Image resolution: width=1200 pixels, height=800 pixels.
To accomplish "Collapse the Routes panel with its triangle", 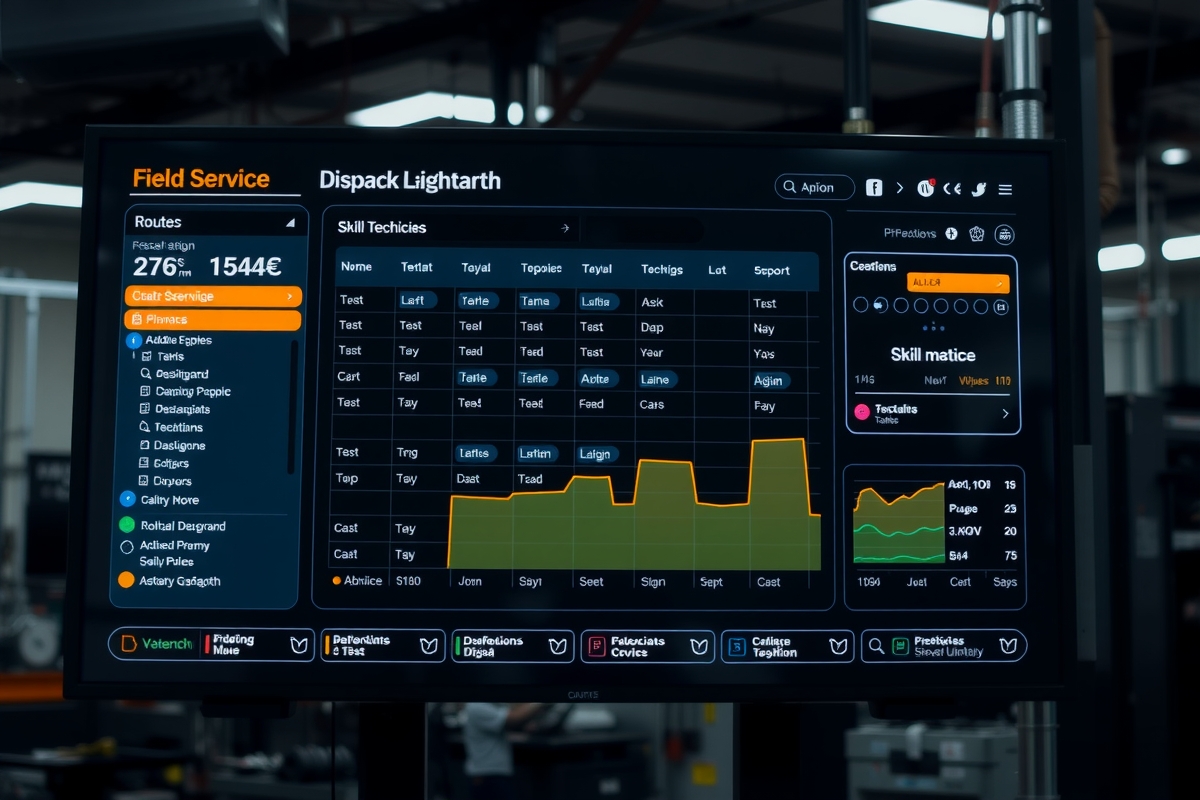I will coord(290,223).
